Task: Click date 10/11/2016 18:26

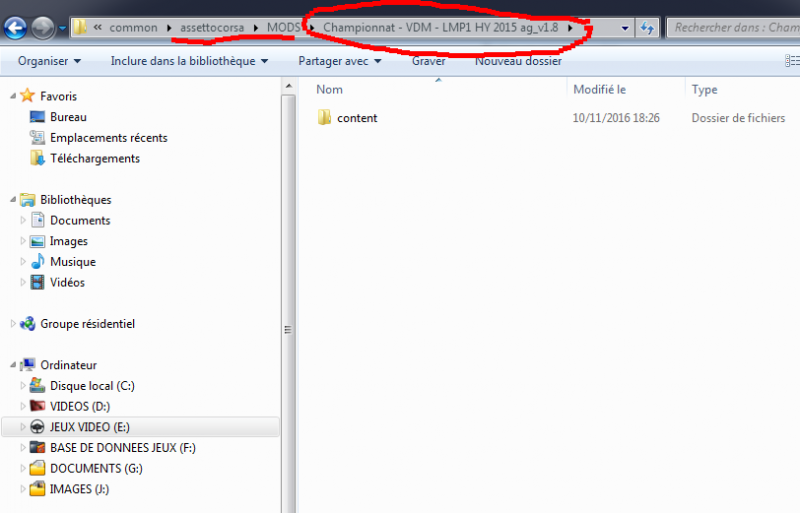Action: coord(616,118)
